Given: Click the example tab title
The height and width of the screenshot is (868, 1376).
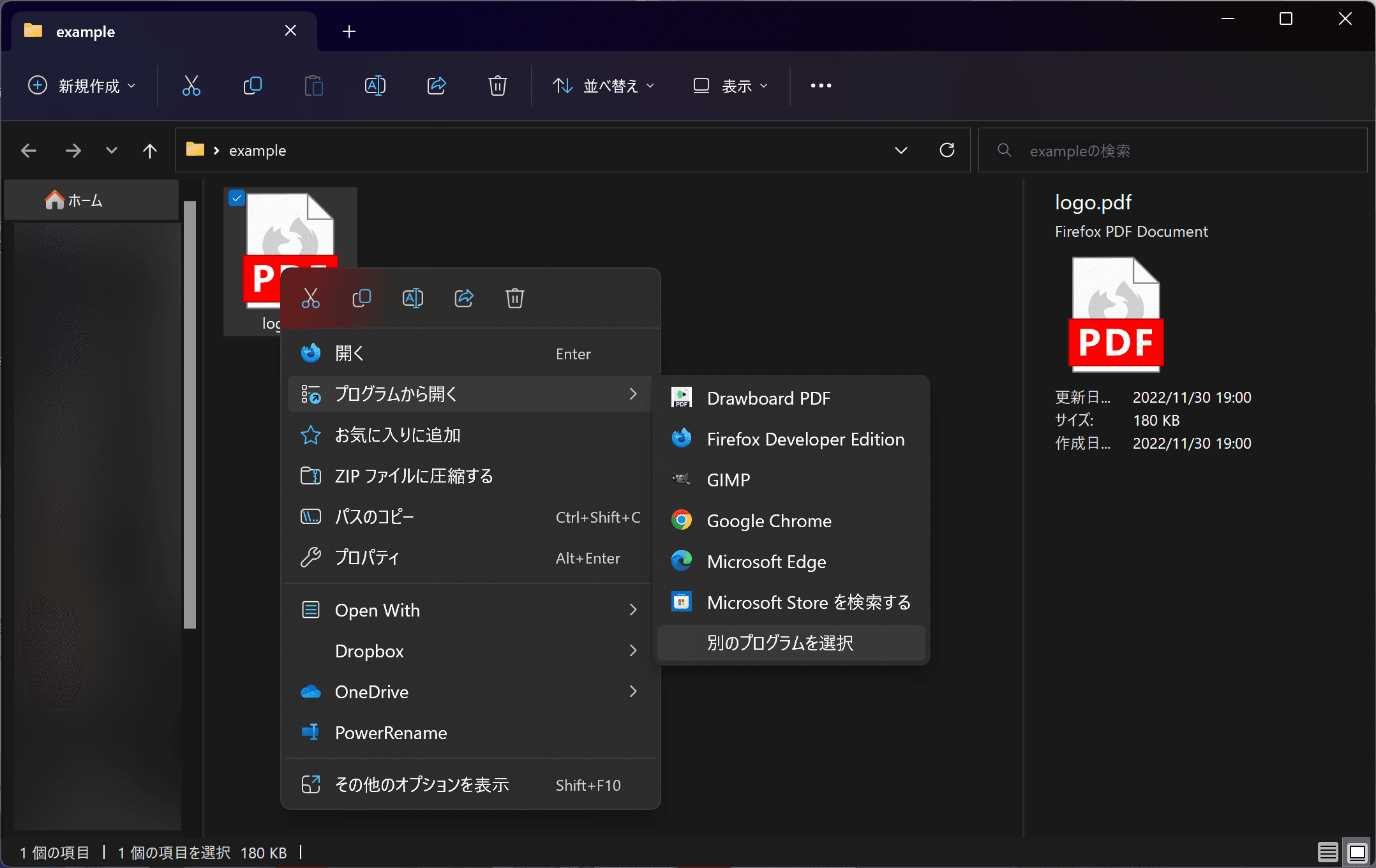Looking at the screenshot, I should click(86, 32).
